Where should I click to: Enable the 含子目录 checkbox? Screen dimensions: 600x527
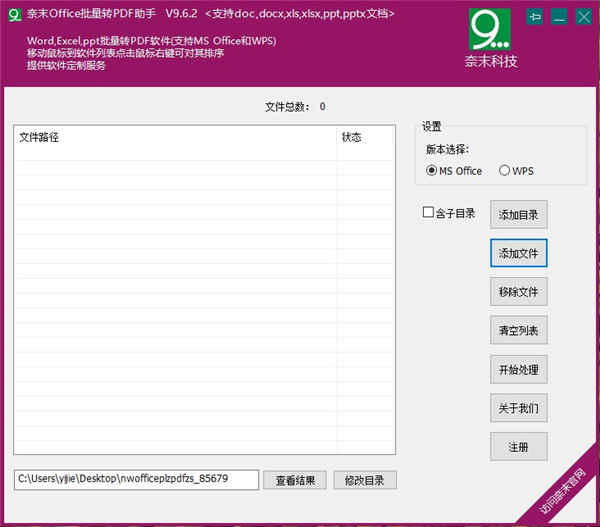(428, 213)
